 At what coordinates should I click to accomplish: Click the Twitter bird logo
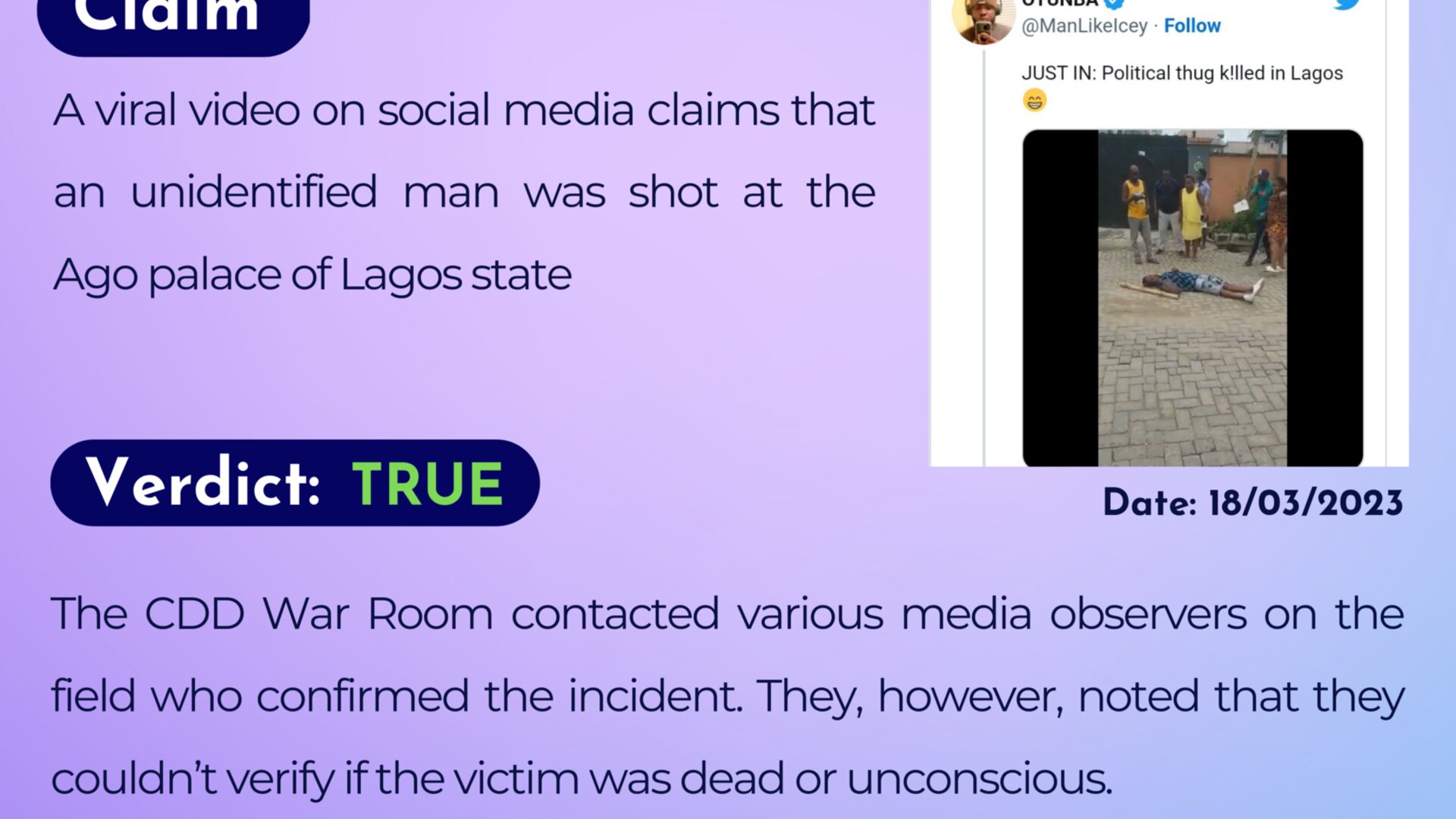(x=1347, y=4)
